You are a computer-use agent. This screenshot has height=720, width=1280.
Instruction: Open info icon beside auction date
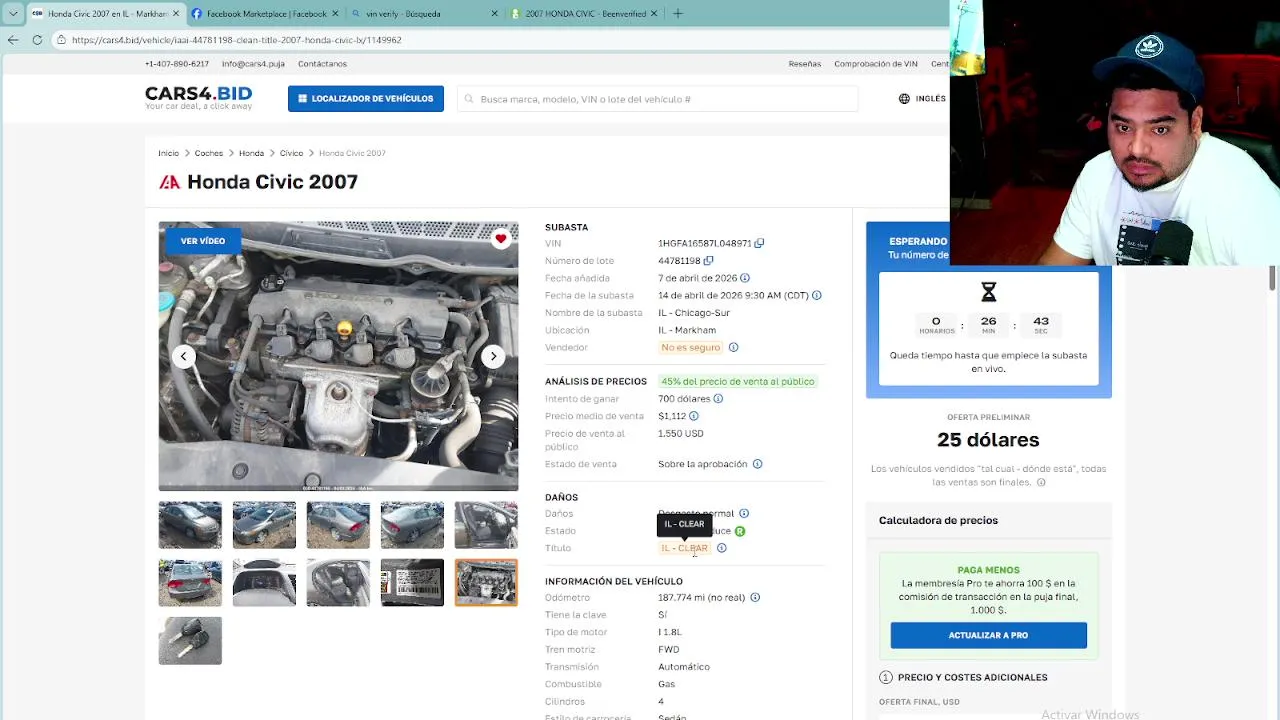817,295
